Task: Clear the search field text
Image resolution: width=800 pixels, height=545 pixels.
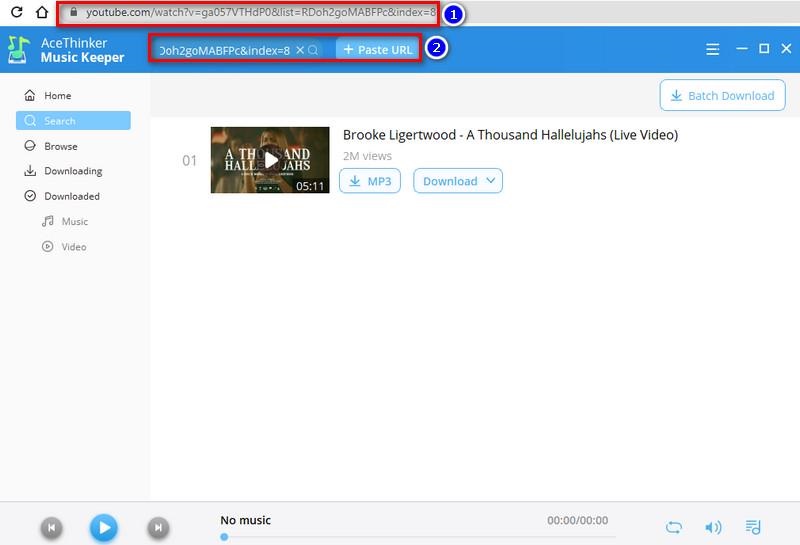Action: pos(300,49)
